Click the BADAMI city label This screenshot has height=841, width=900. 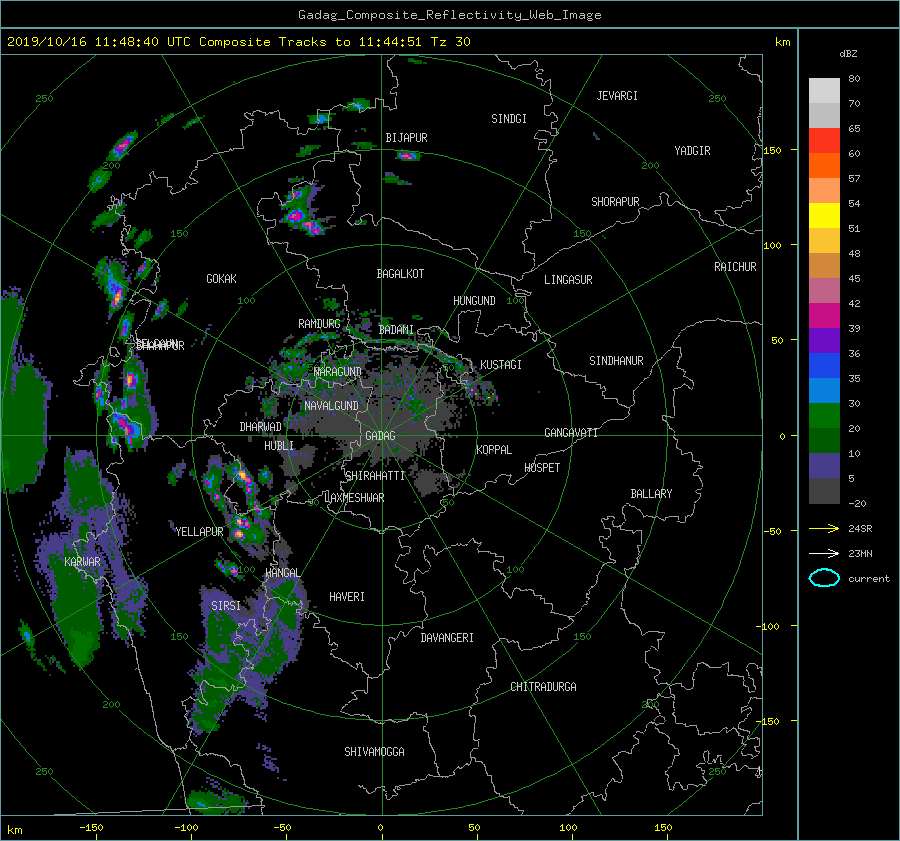point(396,330)
